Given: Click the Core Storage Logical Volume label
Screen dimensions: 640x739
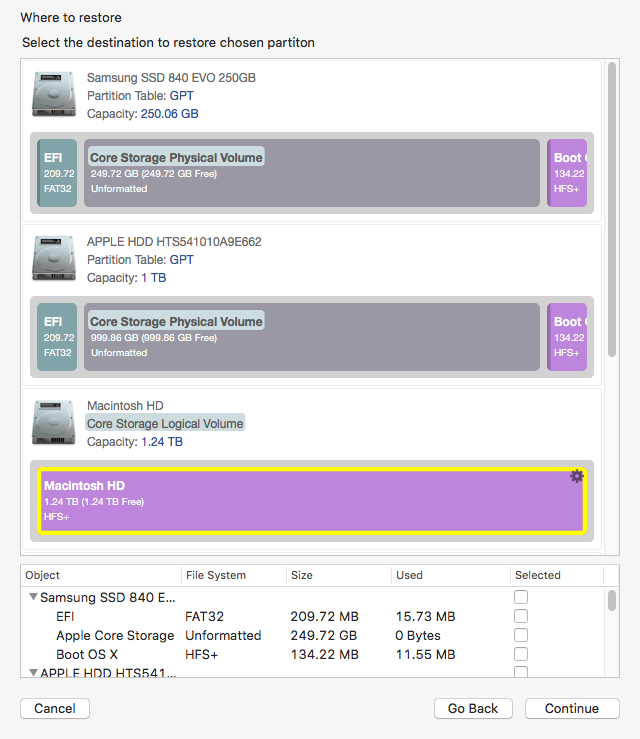Looking at the screenshot, I should coord(165,423).
